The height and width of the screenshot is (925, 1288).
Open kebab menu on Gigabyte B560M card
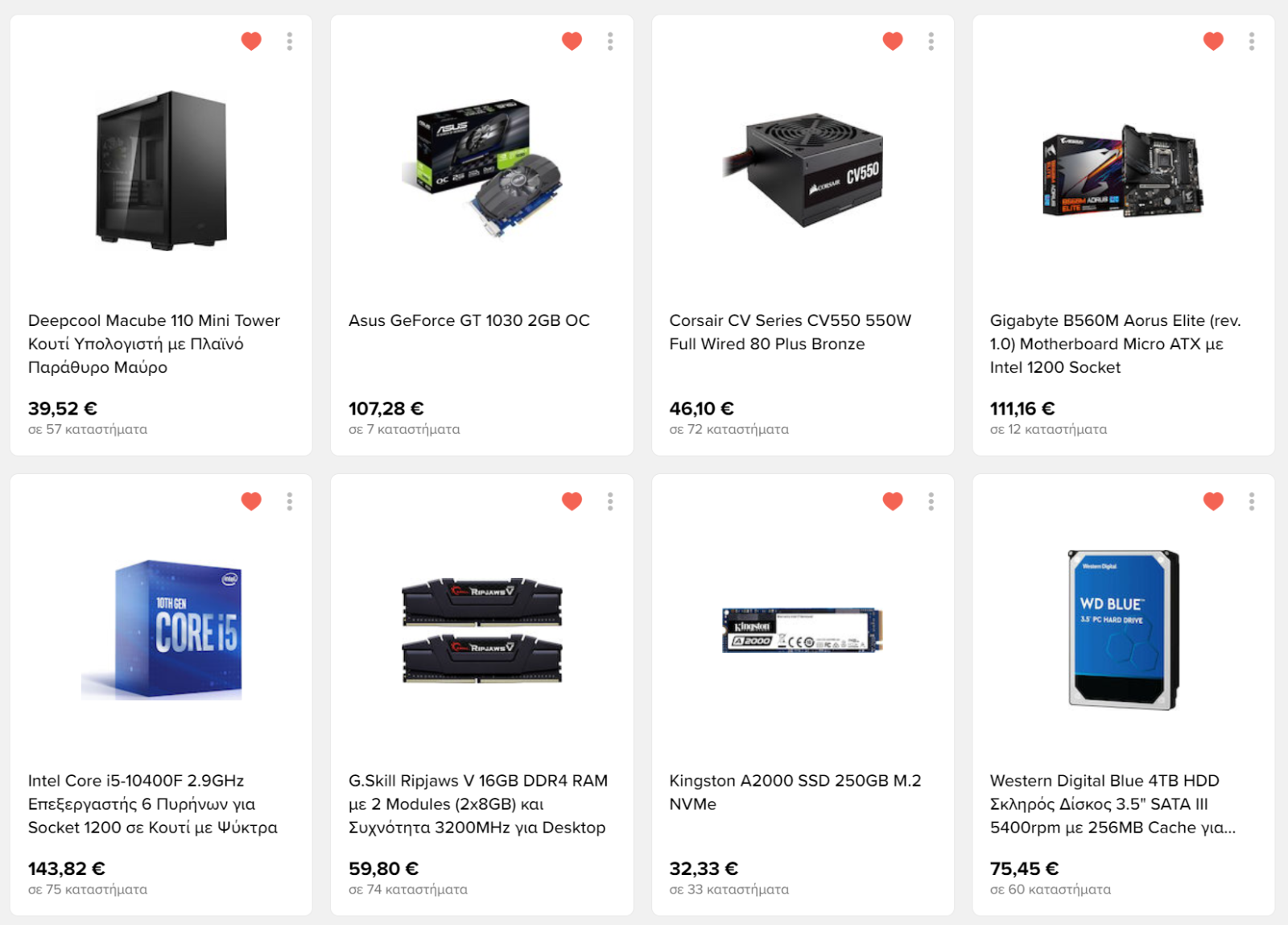point(1252,41)
